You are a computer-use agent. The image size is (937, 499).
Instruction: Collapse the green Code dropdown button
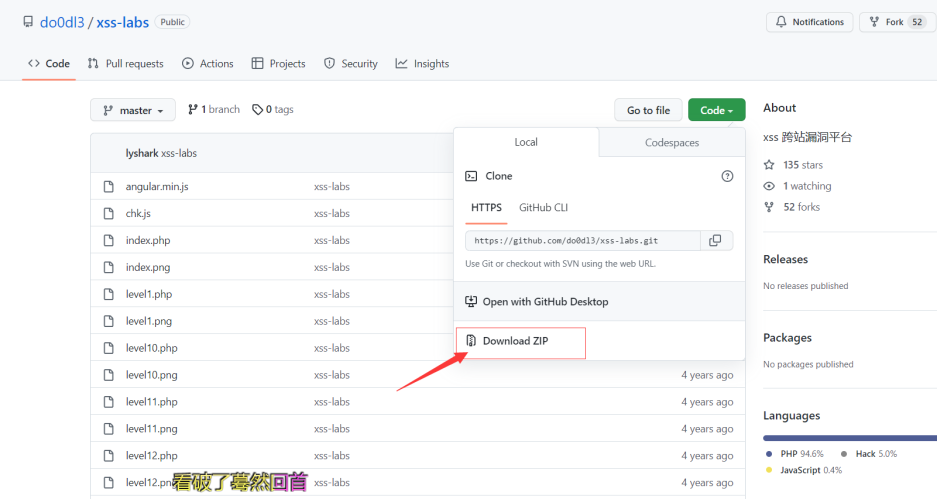coord(716,110)
